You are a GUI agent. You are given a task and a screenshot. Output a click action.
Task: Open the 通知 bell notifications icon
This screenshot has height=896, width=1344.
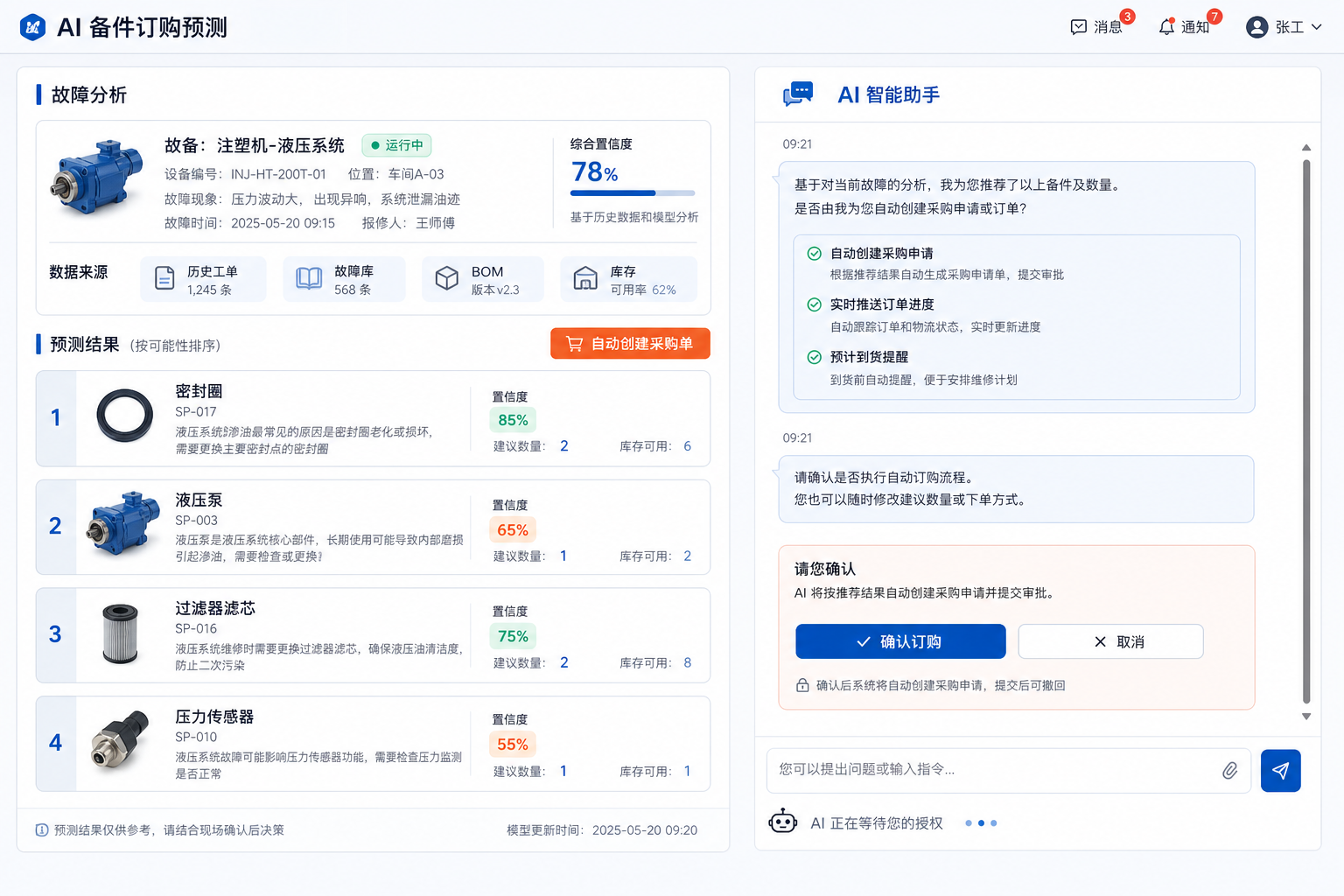coord(1166,27)
